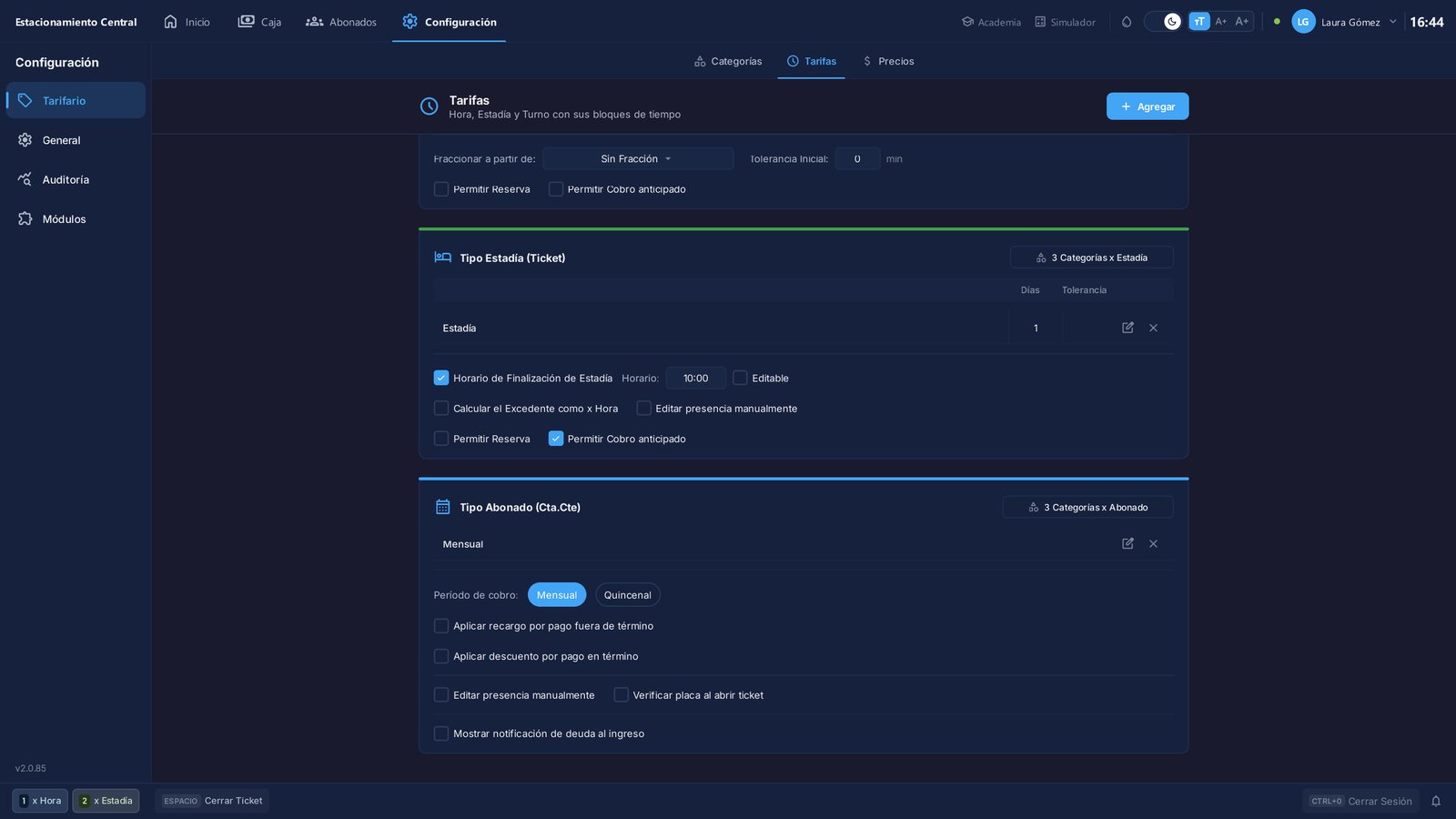Screen dimensions: 1456x819
Task: Check Editar presencia manualmente under Estadía
Action: [x=643, y=409]
